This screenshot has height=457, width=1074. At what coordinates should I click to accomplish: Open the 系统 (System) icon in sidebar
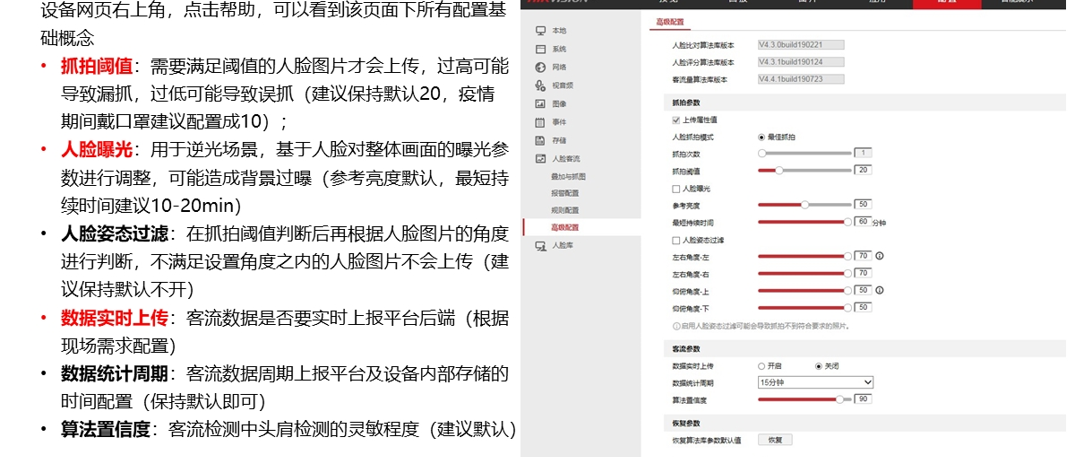(x=540, y=49)
